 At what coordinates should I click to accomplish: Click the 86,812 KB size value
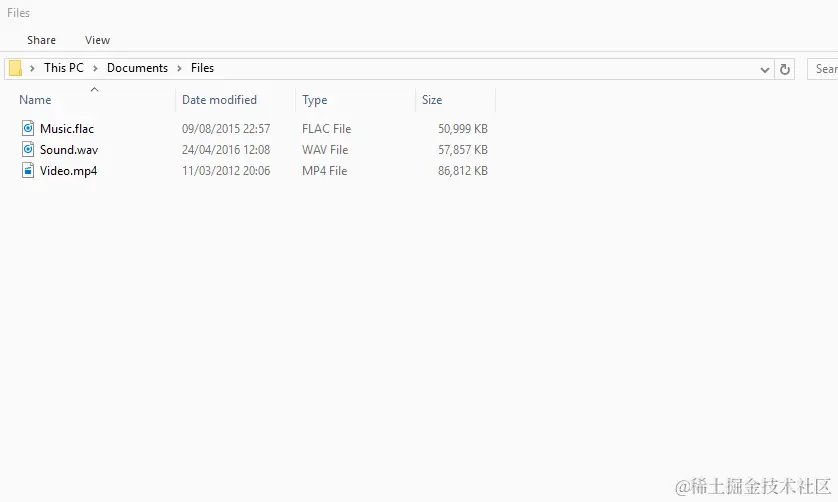[463, 171]
